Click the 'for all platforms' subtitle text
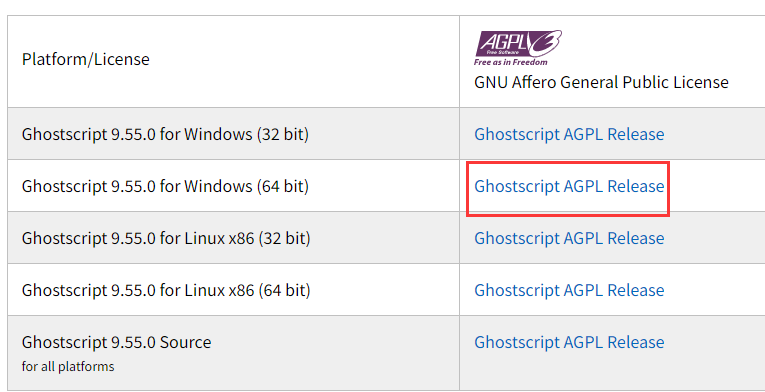The image size is (765, 392). tap(68, 366)
